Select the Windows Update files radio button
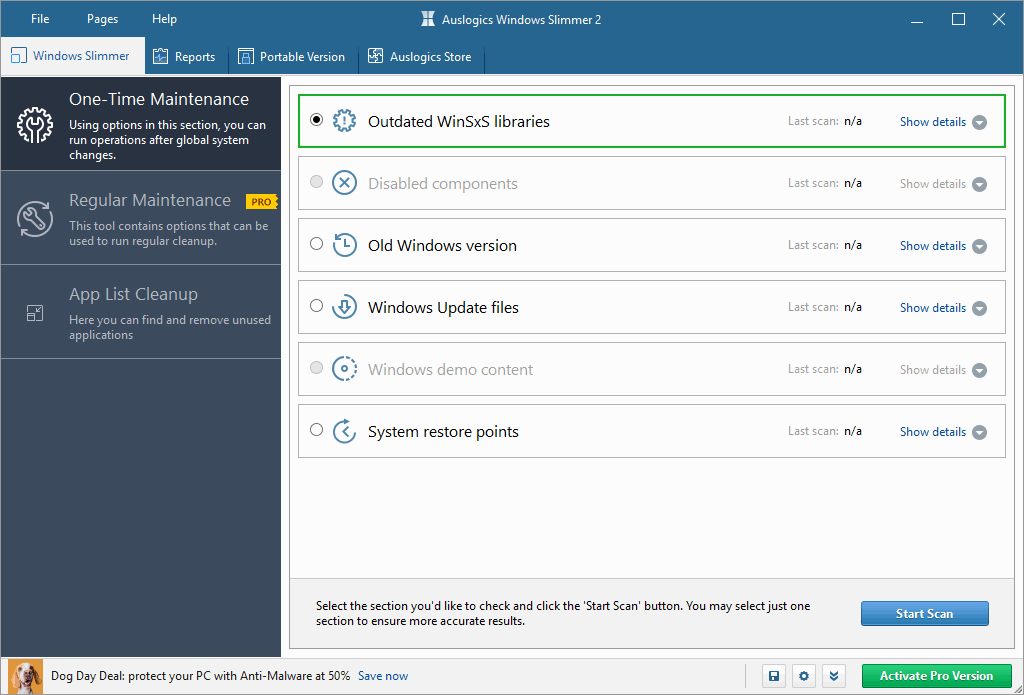This screenshot has width=1024, height=695. 317,306
